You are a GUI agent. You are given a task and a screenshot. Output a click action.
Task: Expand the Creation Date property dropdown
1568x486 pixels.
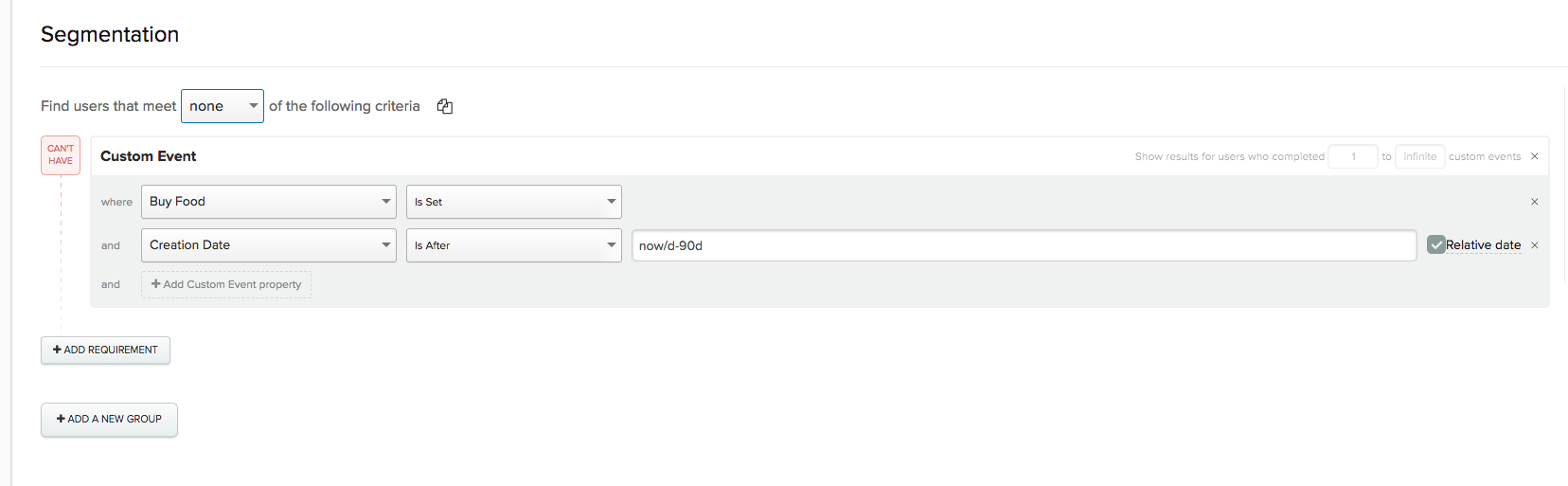coord(269,245)
